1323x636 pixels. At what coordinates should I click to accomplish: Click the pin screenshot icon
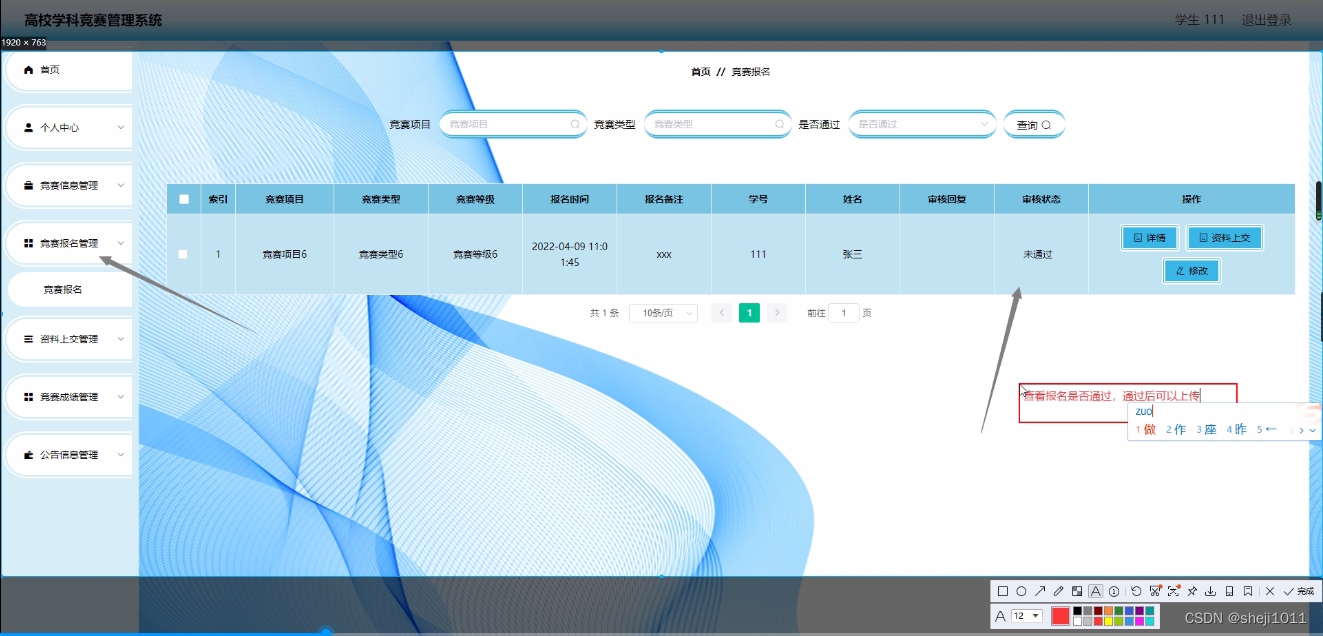click(x=1193, y=591)
